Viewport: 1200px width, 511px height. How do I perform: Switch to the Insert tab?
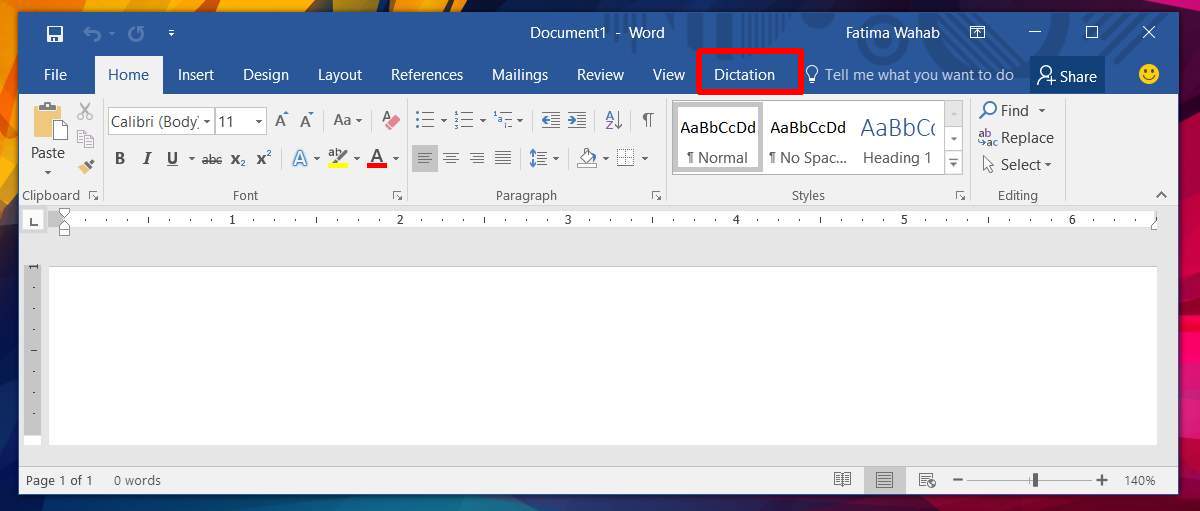point(196,75)
